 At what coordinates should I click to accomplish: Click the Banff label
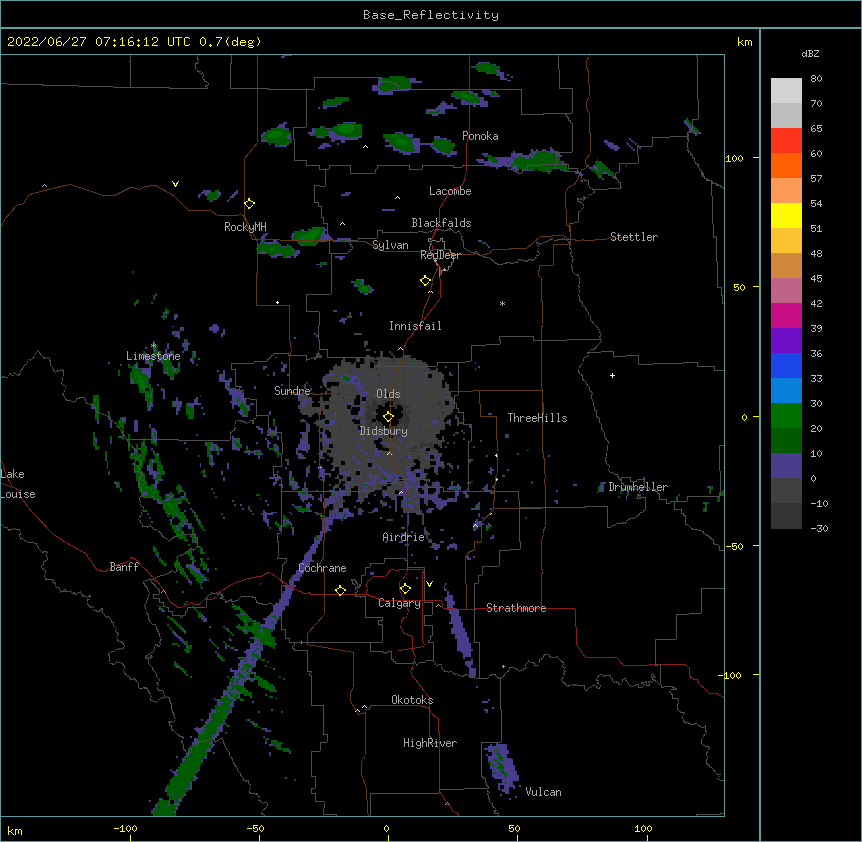[124, 567]
